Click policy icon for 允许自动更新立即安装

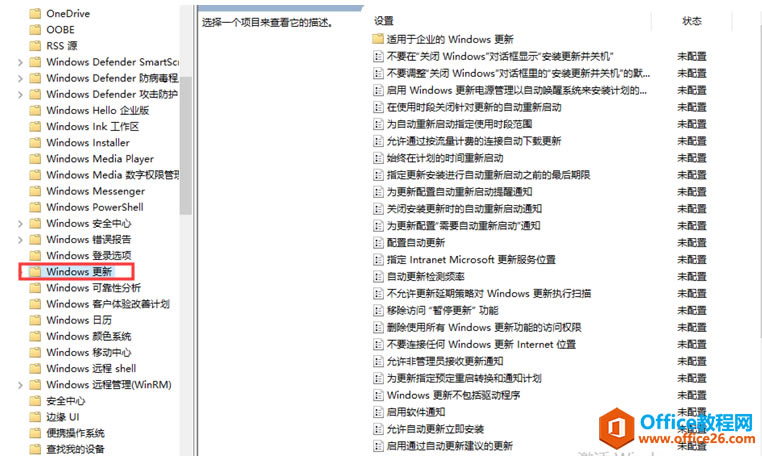pyautogui.click(x=378, y=429)
